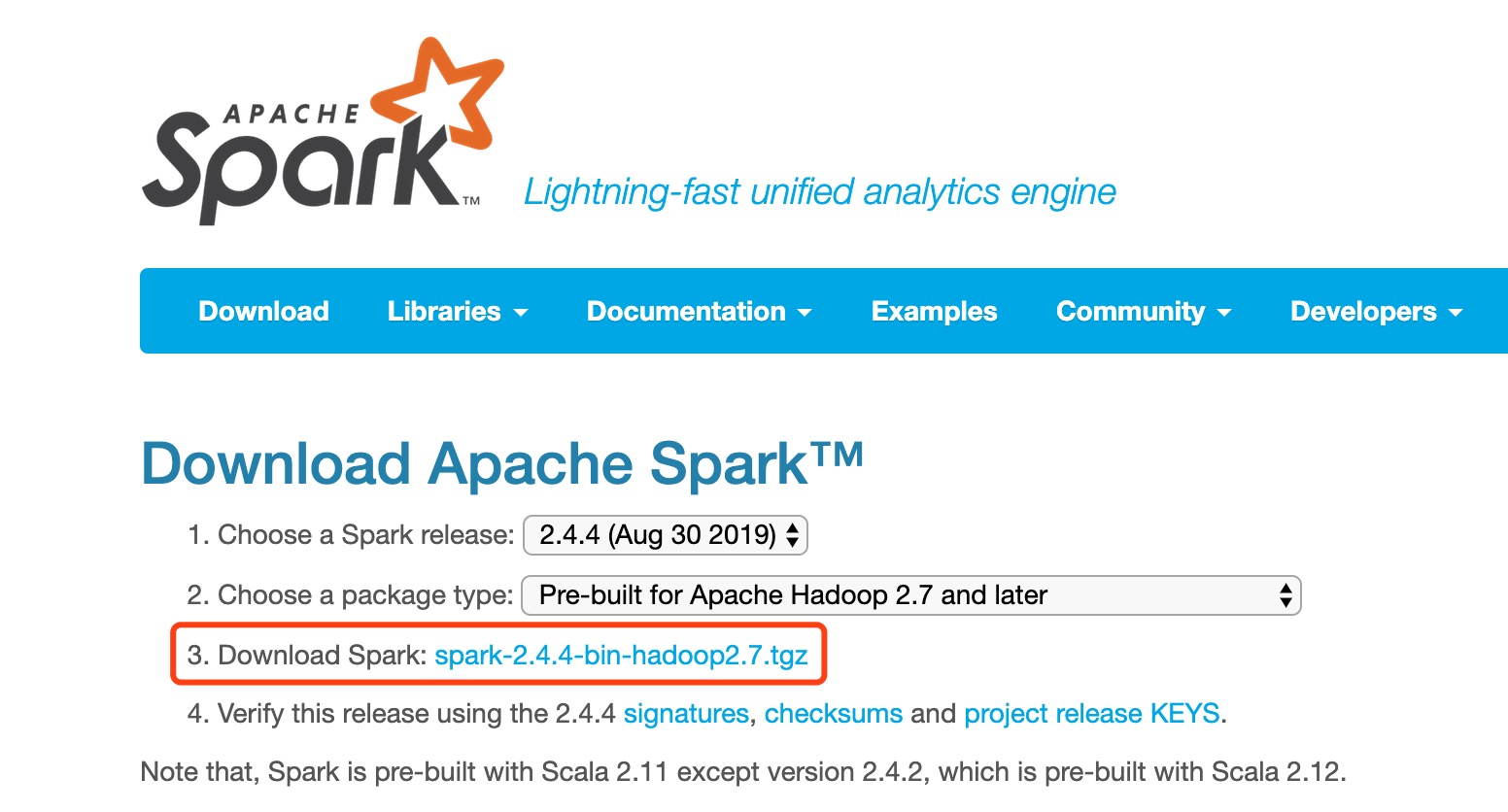The image size is (1508, 812).
Task: Download the spark-2.4.4-bin-hadoop2.7.tgz file link
Action: [x=621, y=656]
